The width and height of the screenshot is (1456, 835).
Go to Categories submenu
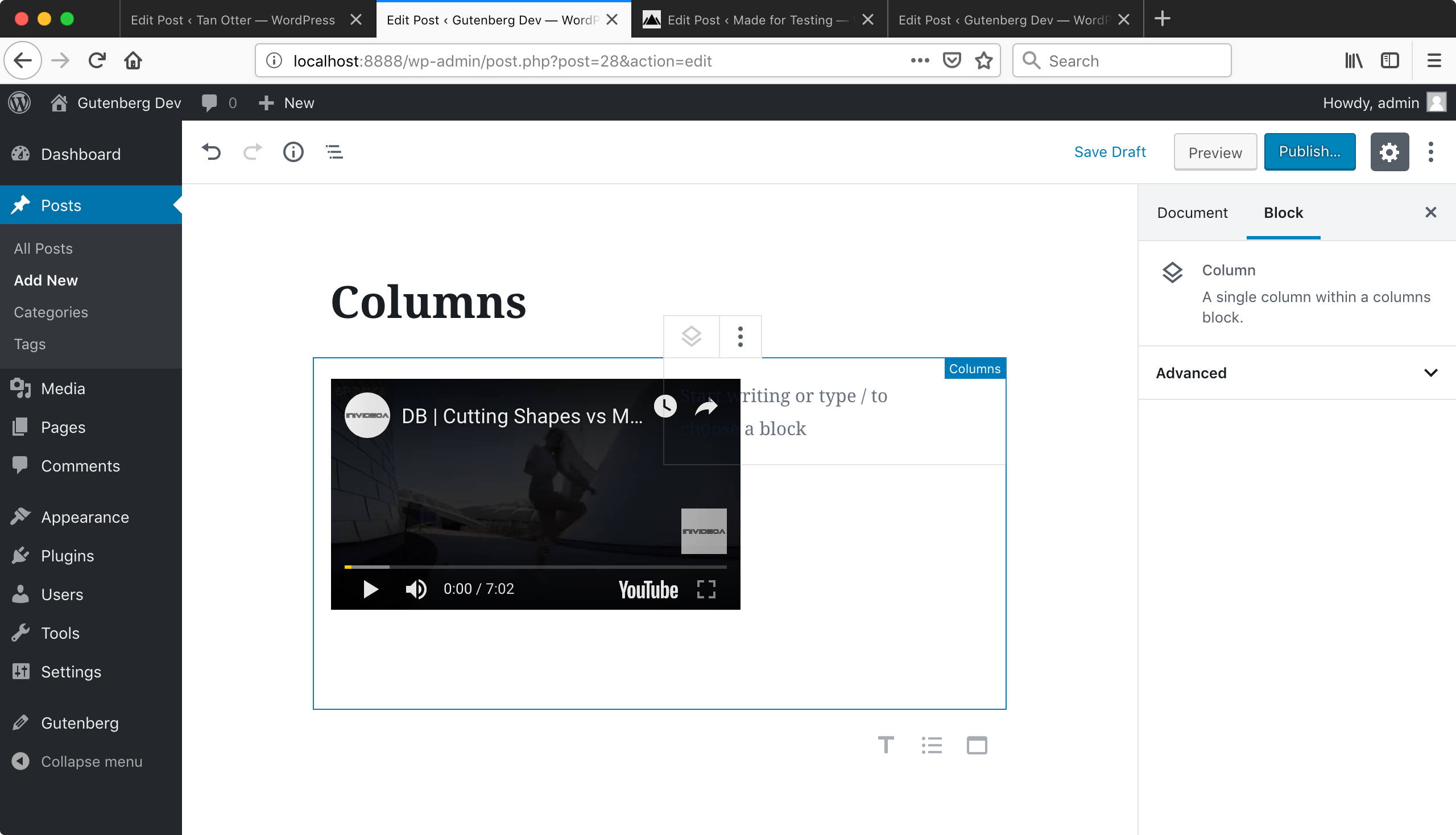(51, 312)
